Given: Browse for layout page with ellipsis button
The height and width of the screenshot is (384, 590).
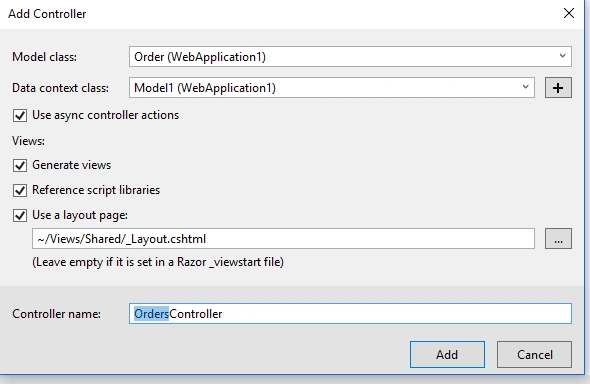Looking at the screenshot, I should click(558, 238).
